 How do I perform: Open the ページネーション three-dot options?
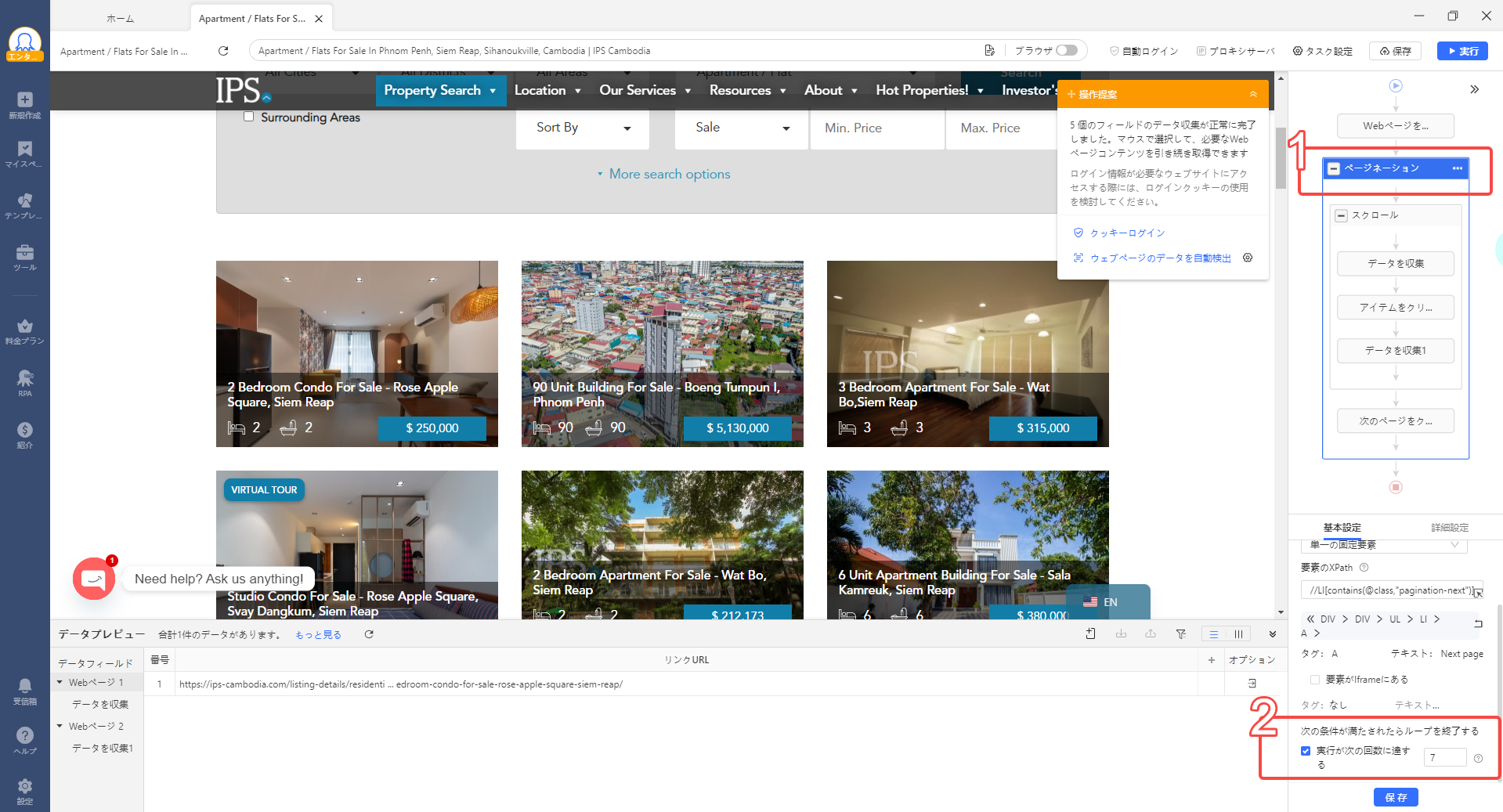(x=1457, y=168)
